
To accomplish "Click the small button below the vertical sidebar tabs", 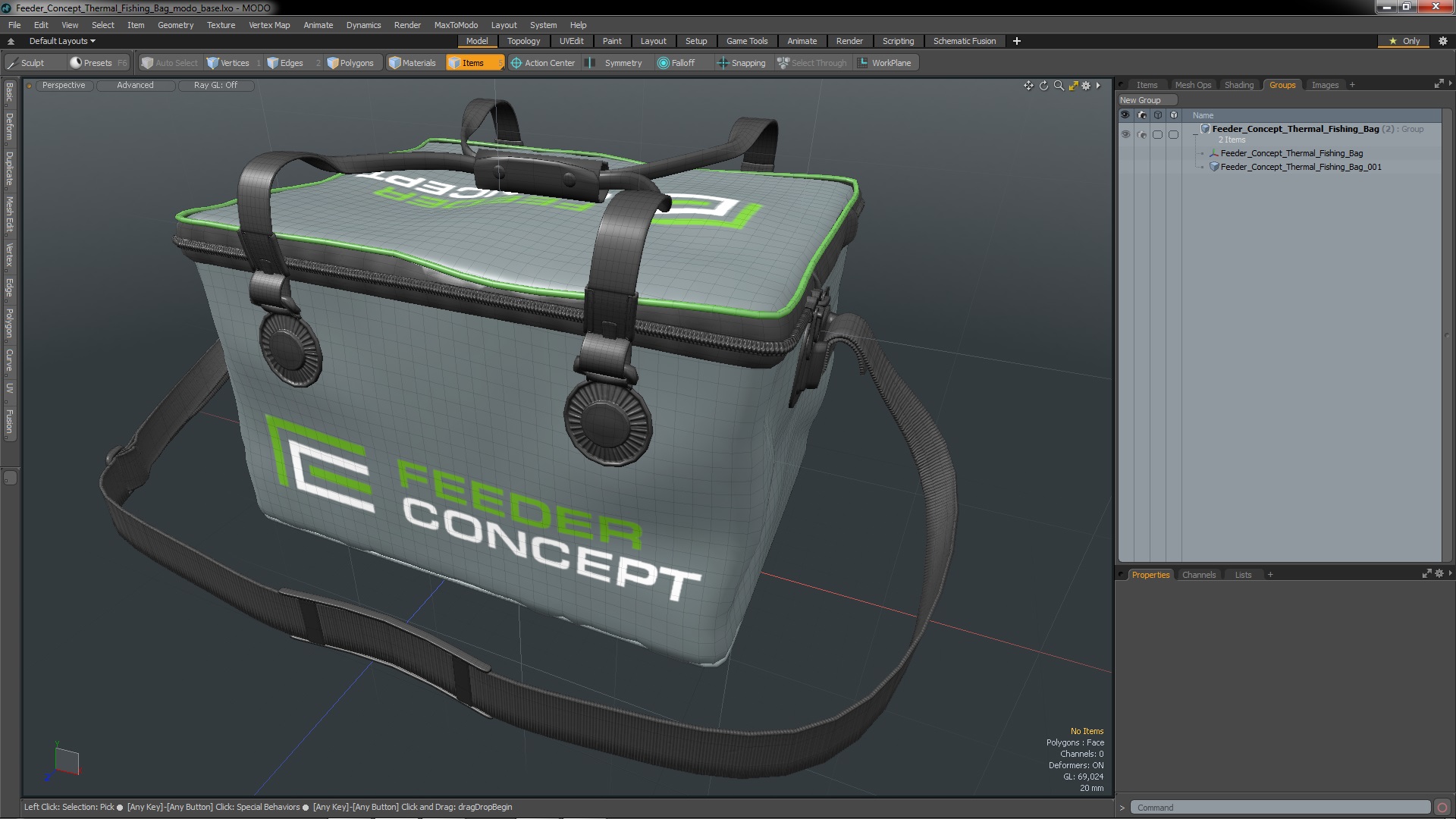I will click(10, 478).
